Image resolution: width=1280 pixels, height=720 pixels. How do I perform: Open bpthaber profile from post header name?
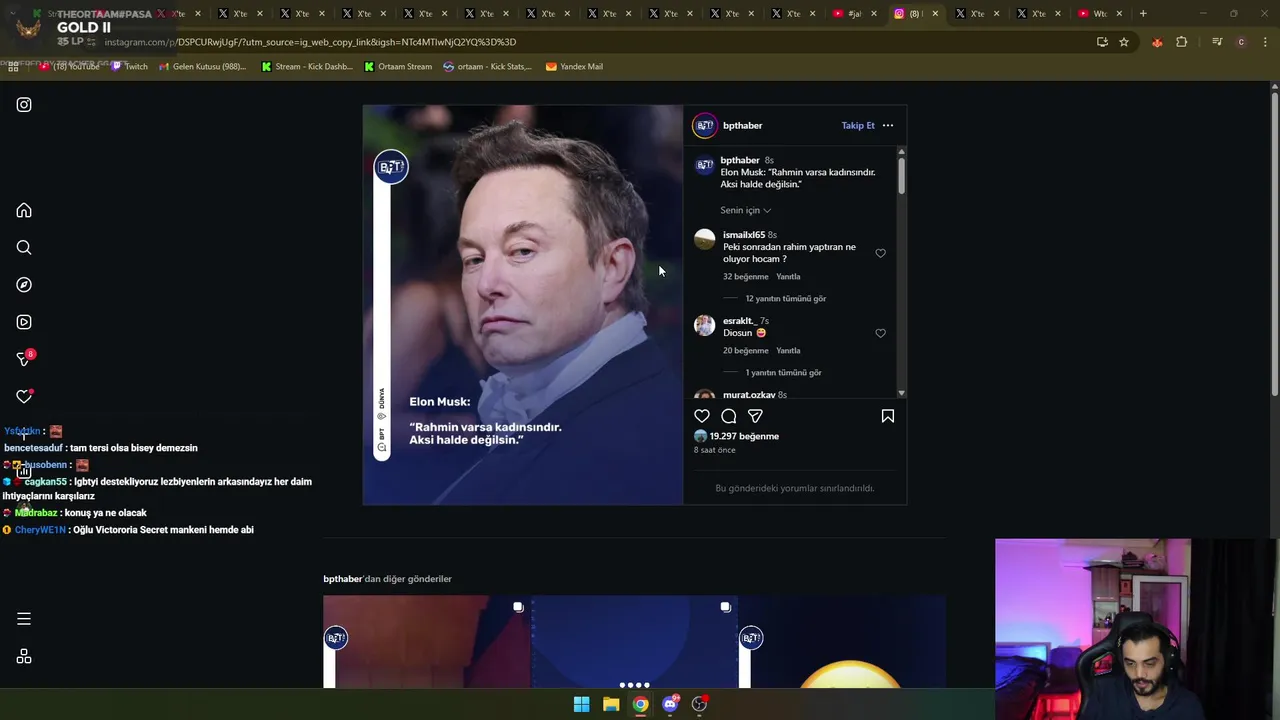743,126
